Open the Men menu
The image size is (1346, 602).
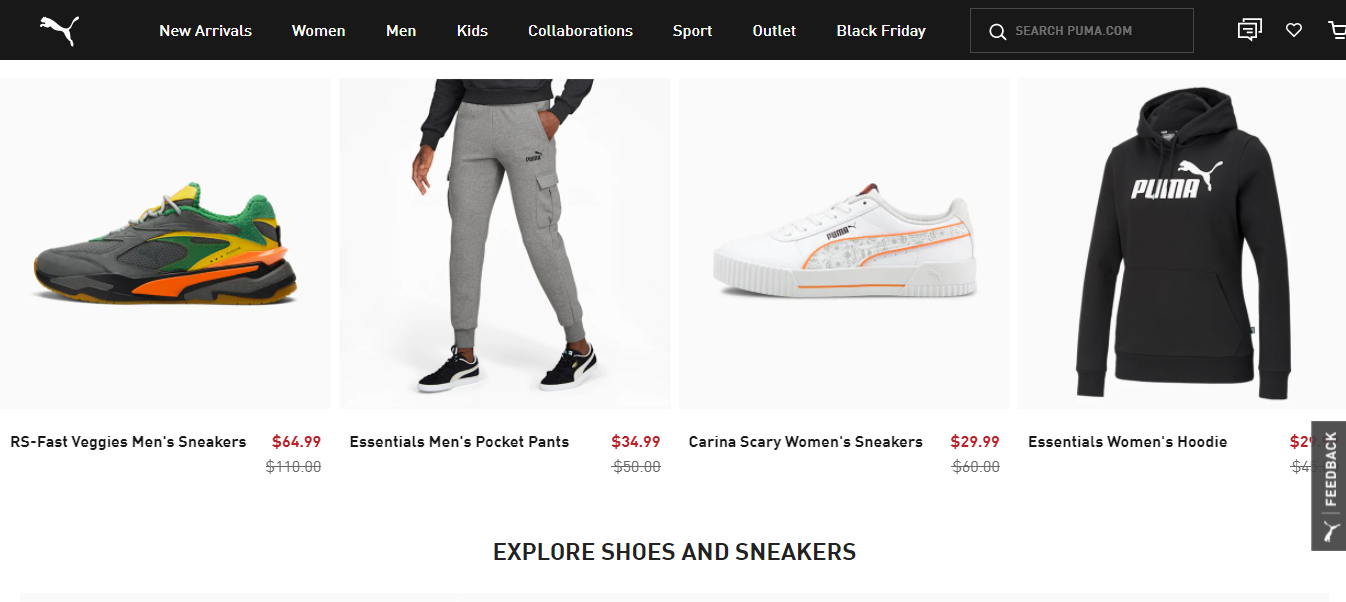coord(401,31)
